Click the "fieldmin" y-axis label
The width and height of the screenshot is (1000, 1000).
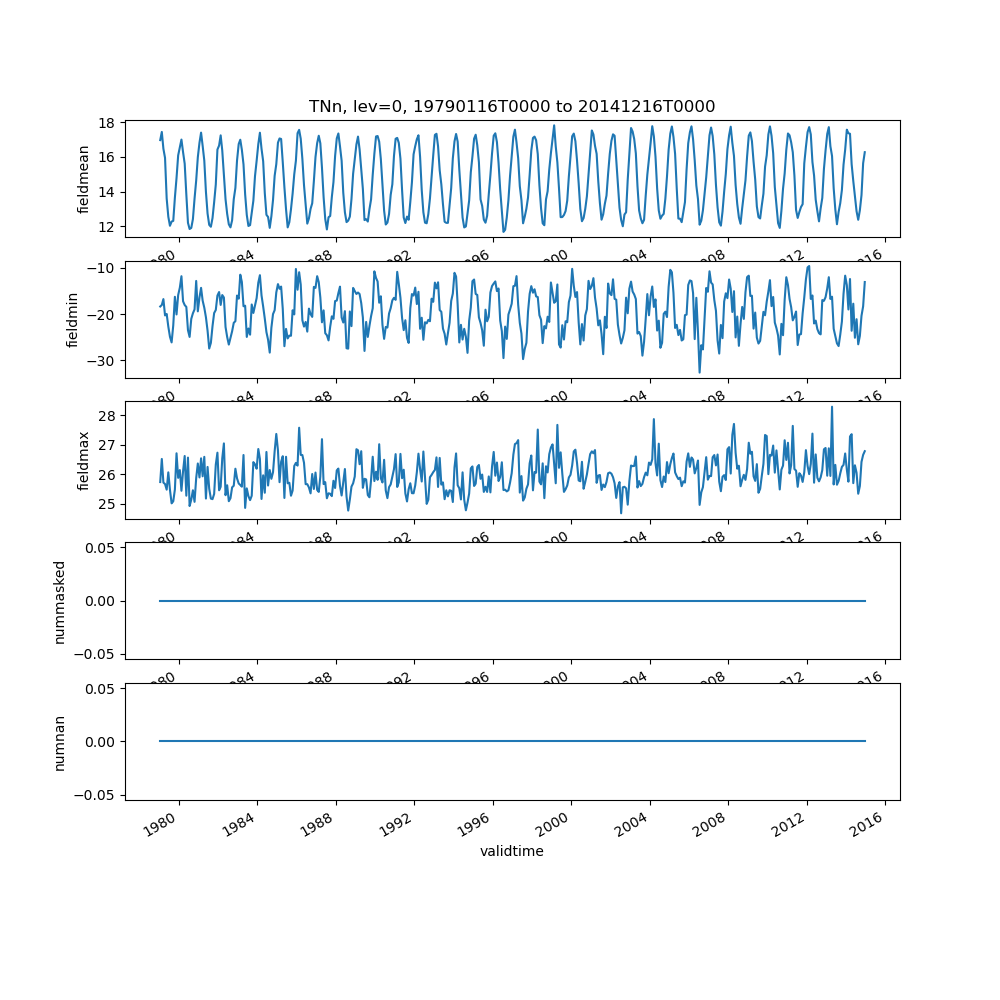tap(72, 320)
